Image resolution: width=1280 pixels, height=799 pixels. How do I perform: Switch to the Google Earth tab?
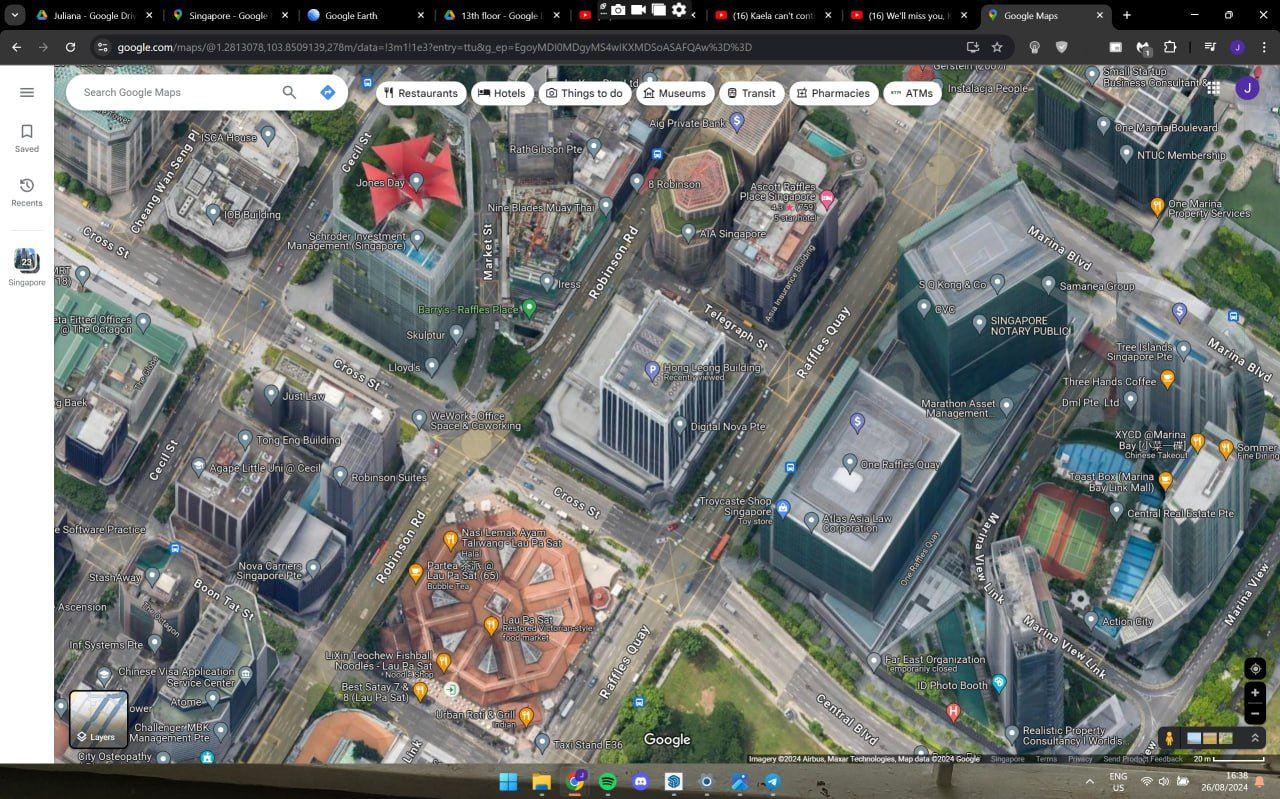pos(366,15)
